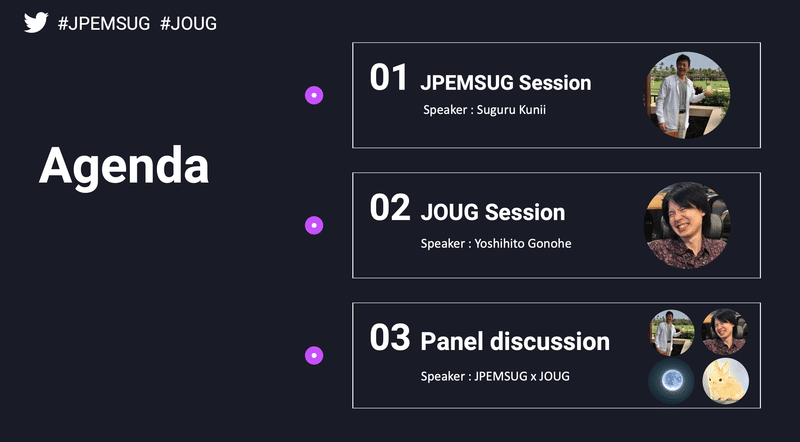Screen dimensions: 800x442
Task: Click the purple dot beside item 01
Action: pyautogui.click(x=314, y=96)
